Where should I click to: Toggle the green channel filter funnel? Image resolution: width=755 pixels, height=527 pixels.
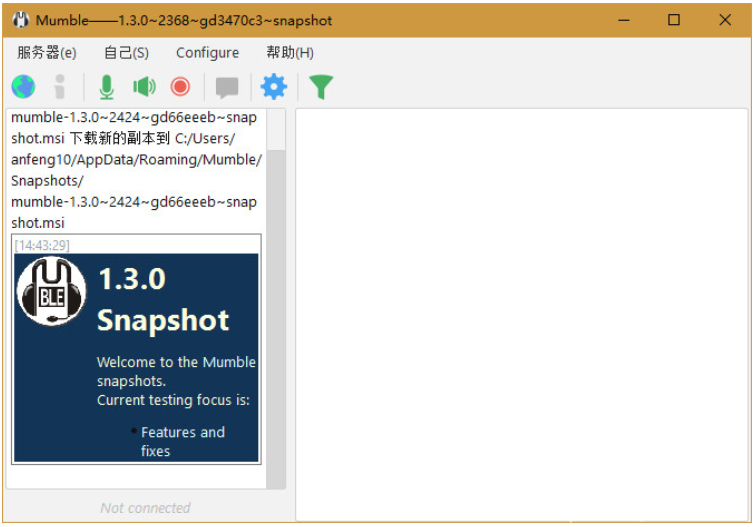pyautogui.click(x=321, y=87)
